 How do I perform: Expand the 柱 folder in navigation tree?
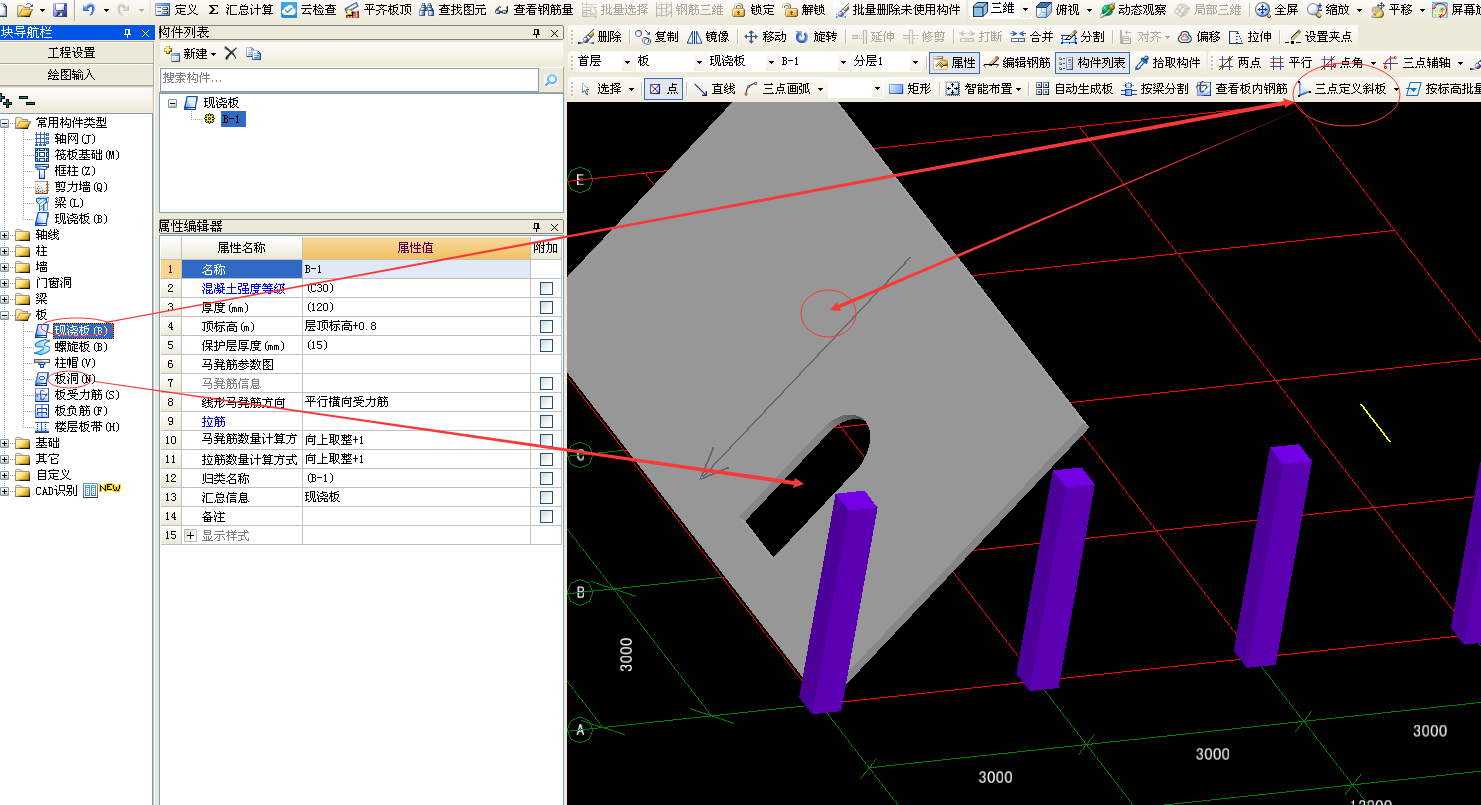(6, 251)
